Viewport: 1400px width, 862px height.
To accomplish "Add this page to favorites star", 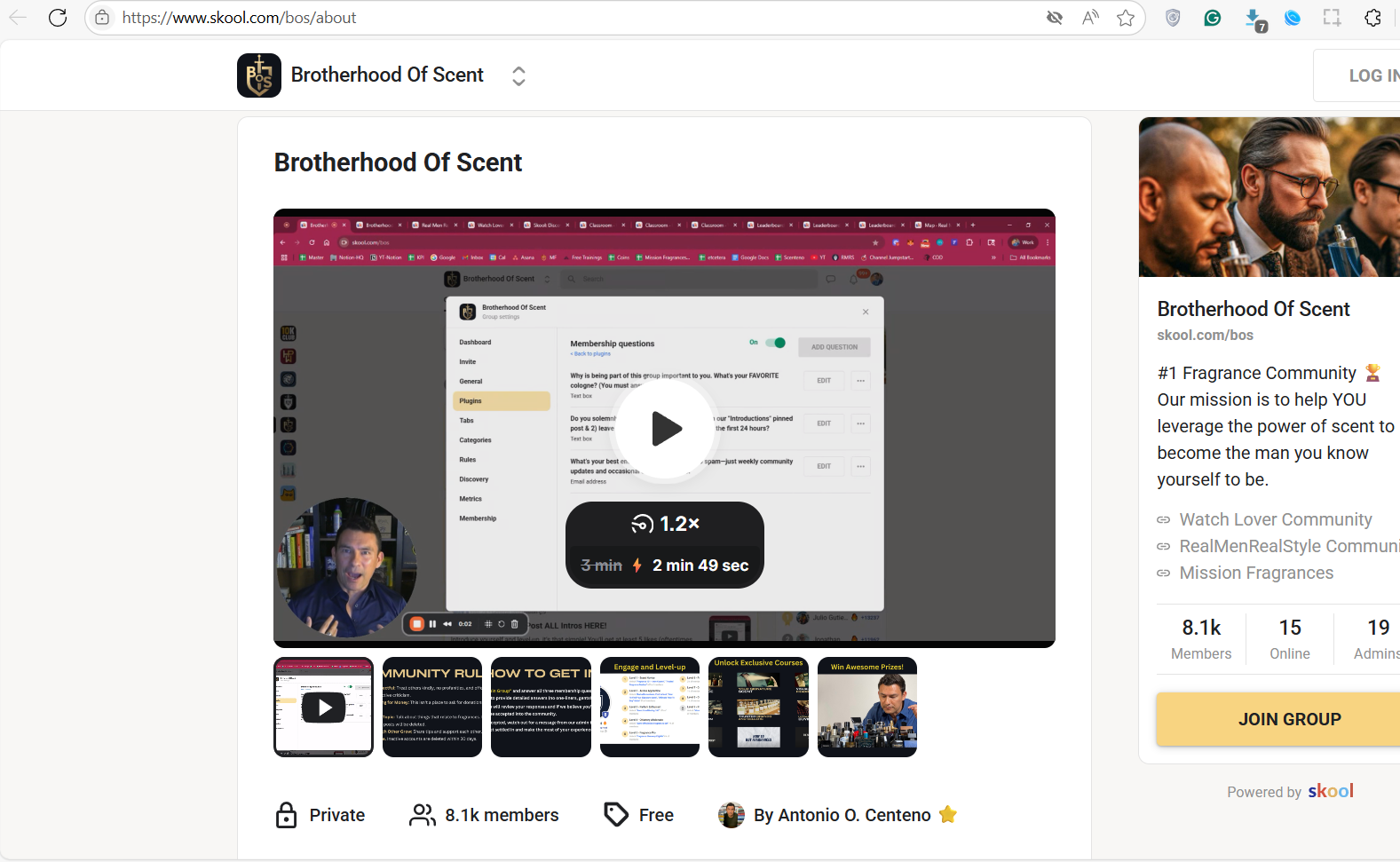I will (x=1126, y=18).
